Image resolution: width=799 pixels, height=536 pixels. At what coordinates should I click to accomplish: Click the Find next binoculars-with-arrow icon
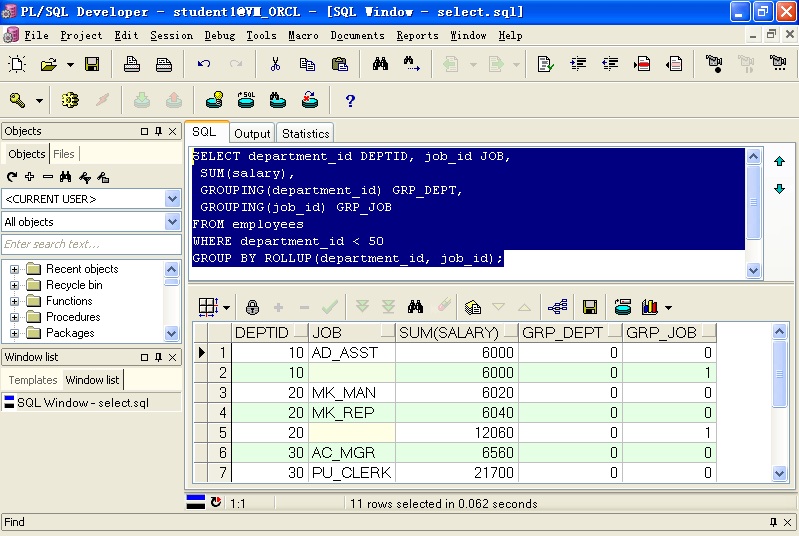pos(412,64)
